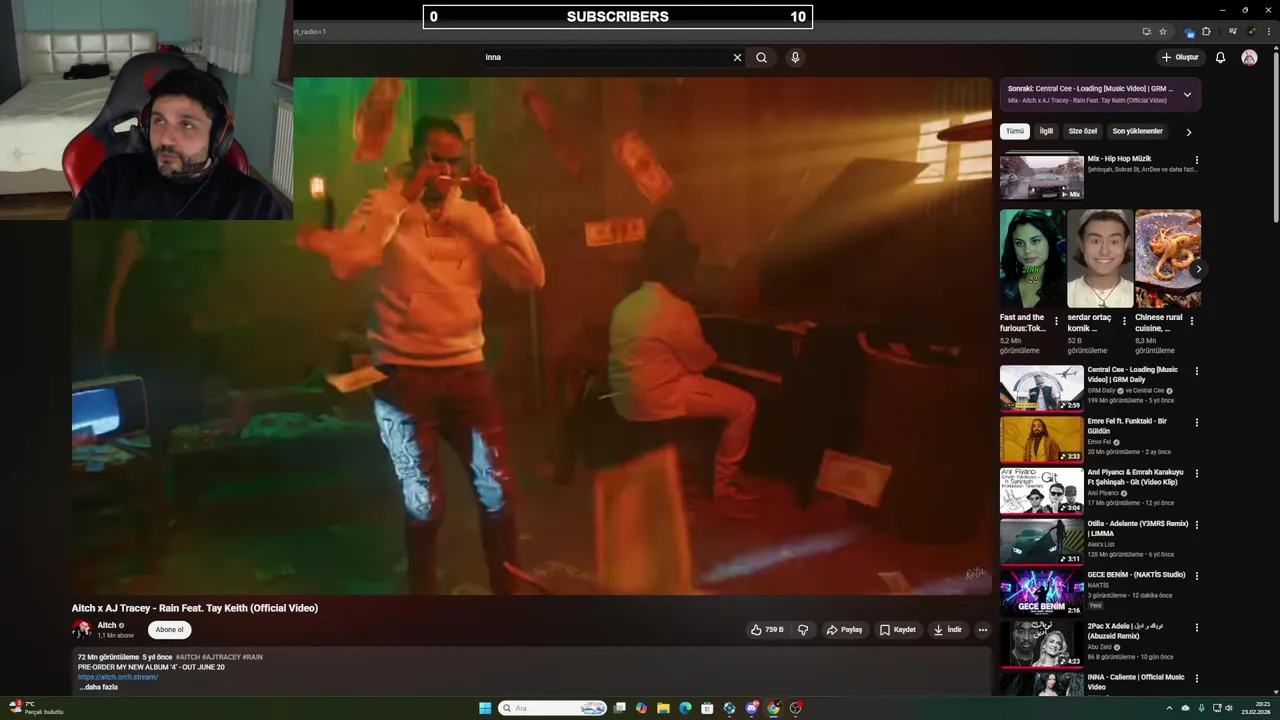Open options menu for Otilia - Adelante remix
This screenshot has width=1280, height=720.
[1196, 524]
